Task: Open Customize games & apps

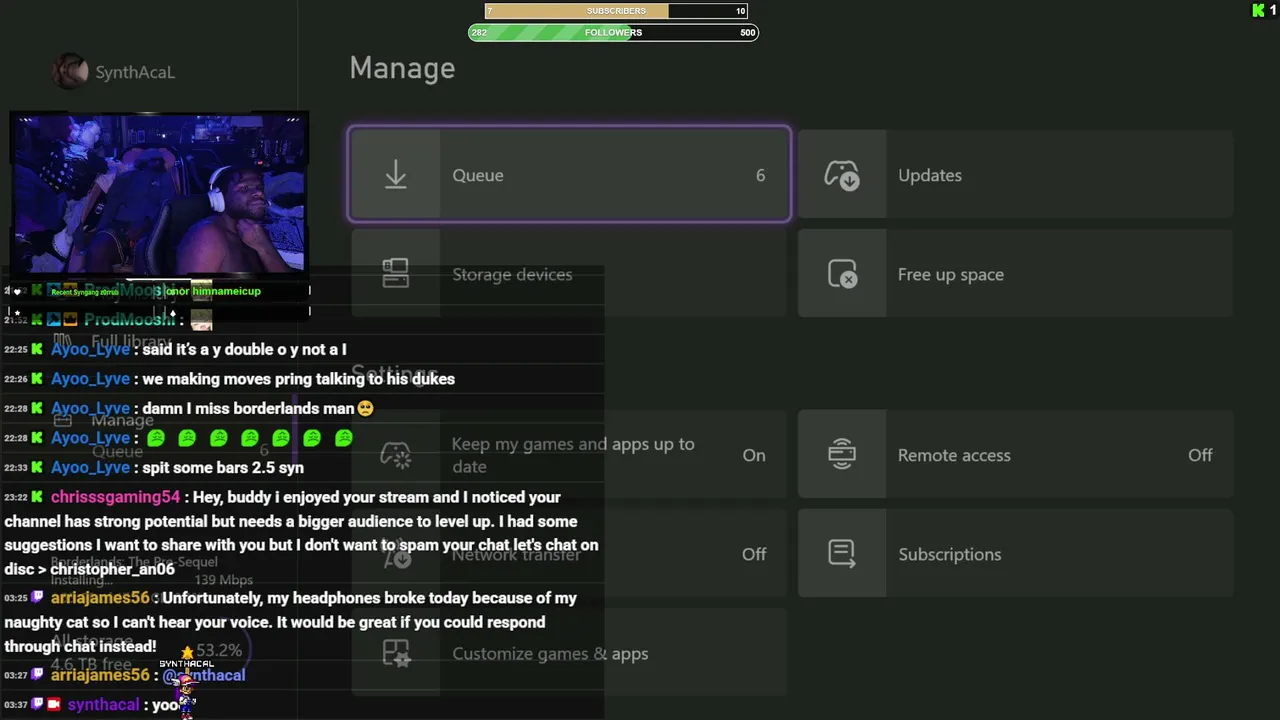Action: click(569, 653)
